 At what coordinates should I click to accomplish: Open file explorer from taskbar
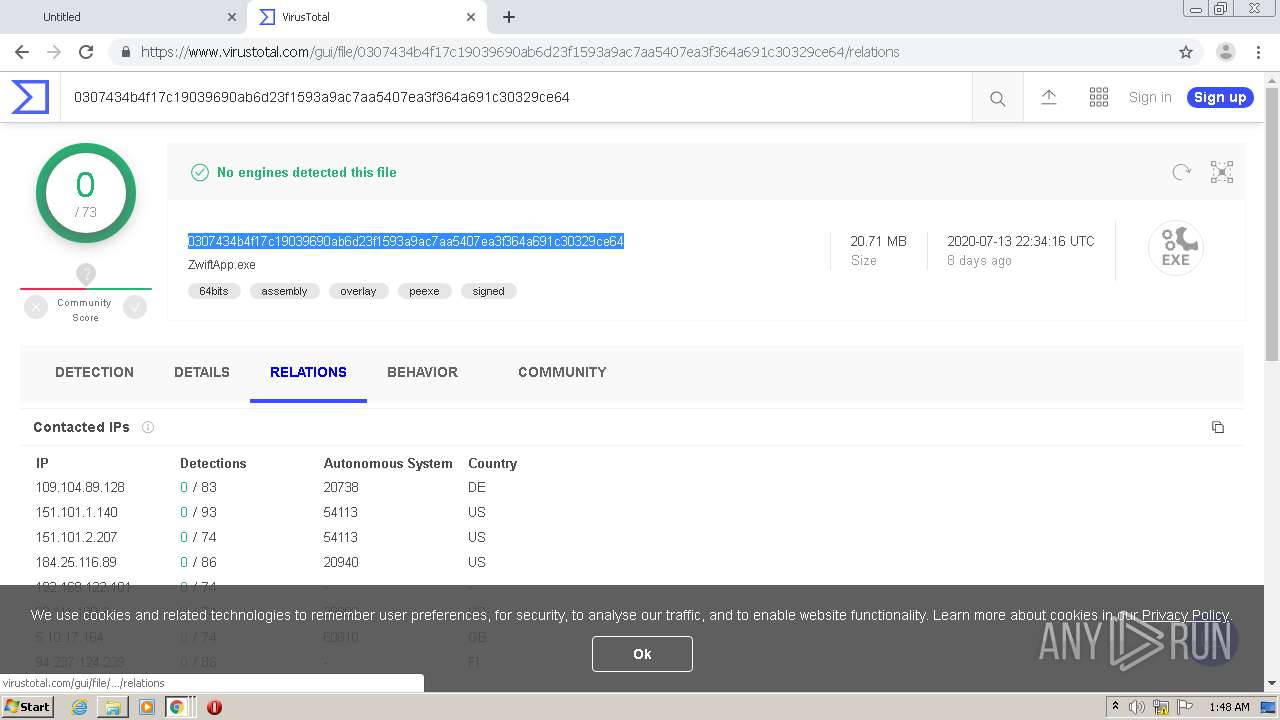112,707
